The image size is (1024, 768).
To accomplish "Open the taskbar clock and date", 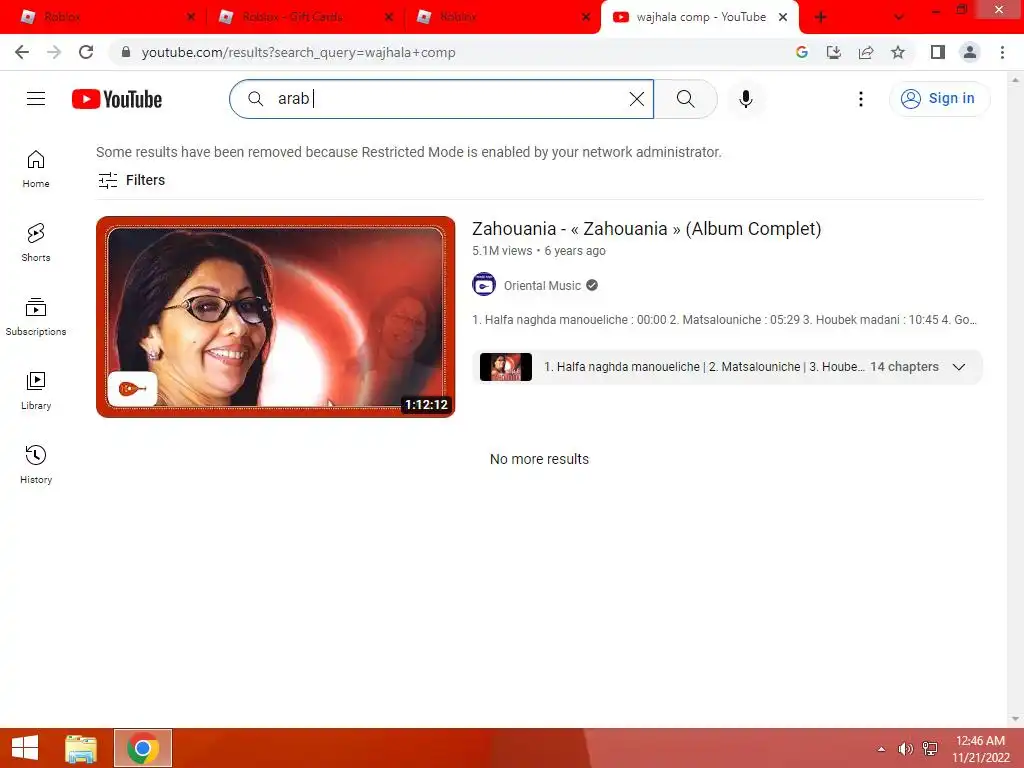I will pos(980,749).
